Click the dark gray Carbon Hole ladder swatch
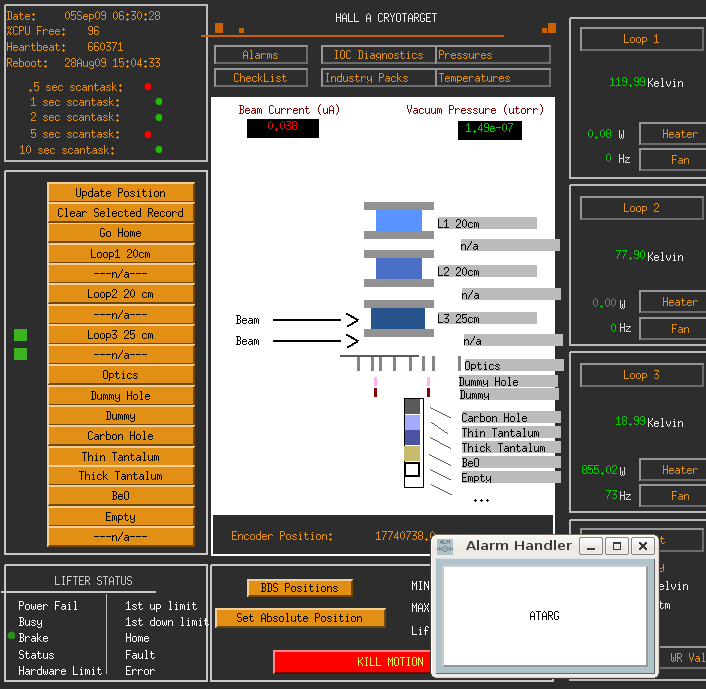The height and width of the screenshot is (689, 706). [412, 407]
